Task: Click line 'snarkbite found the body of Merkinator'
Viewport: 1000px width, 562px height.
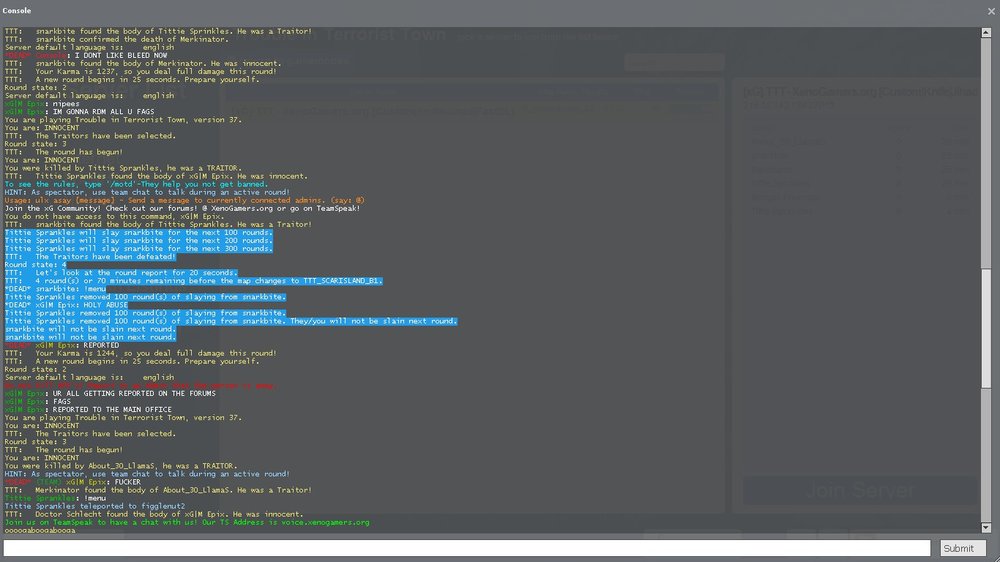Action: (143, 64)
